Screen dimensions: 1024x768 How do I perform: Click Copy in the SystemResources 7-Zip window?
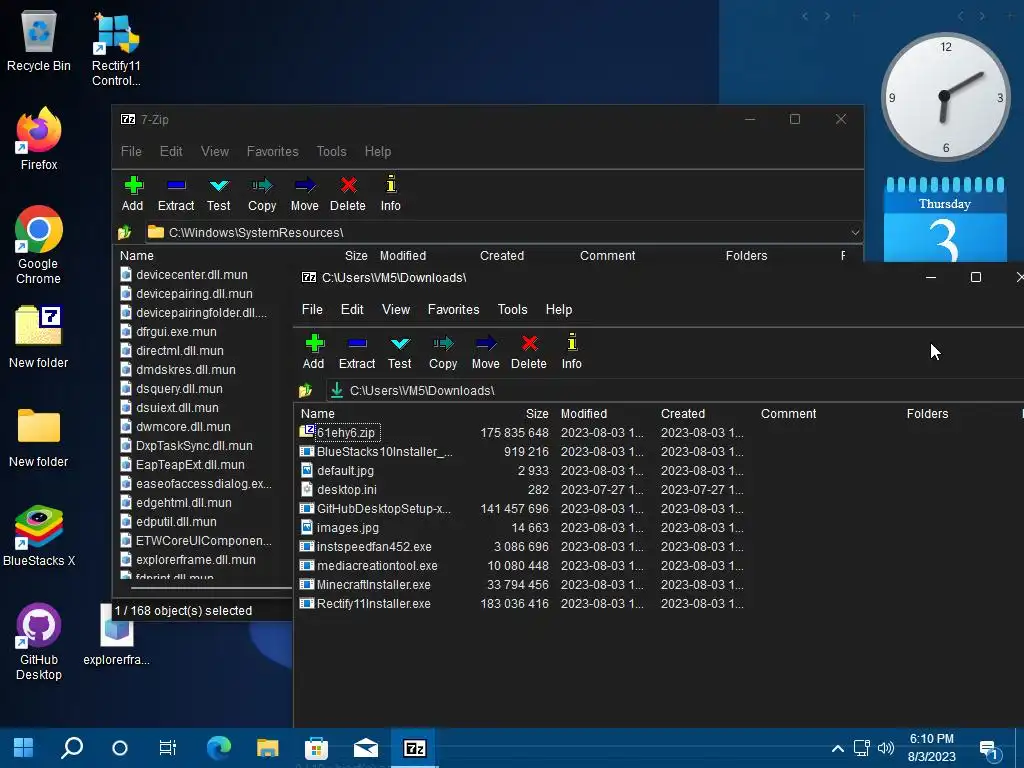[x=262, y=194]
